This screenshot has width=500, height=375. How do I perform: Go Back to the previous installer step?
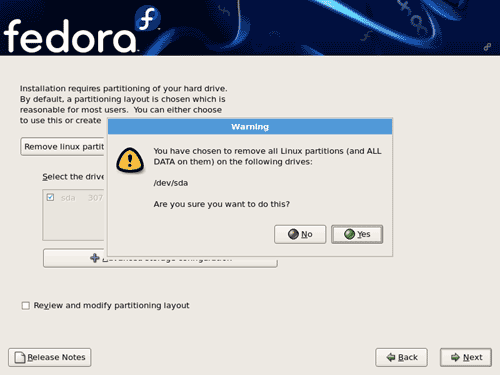pyautogui.click(x=401, y=357)
